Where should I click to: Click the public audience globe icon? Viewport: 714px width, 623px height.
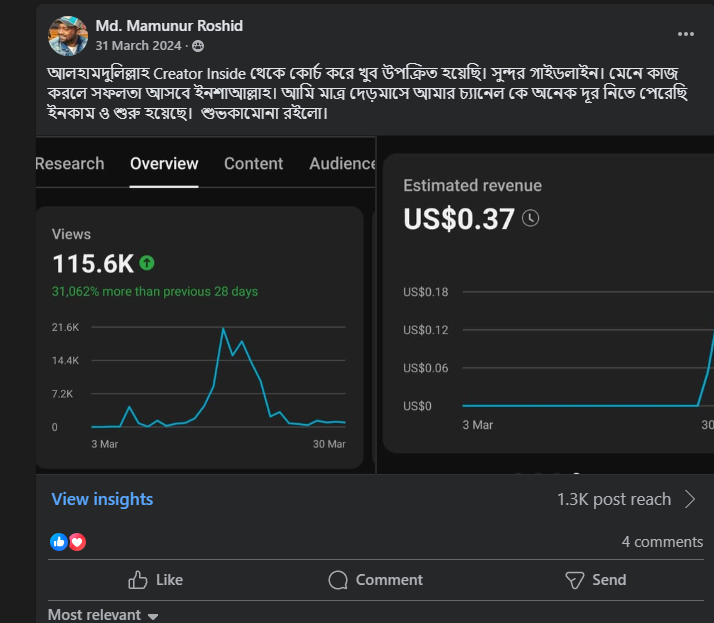pos(198,46)
